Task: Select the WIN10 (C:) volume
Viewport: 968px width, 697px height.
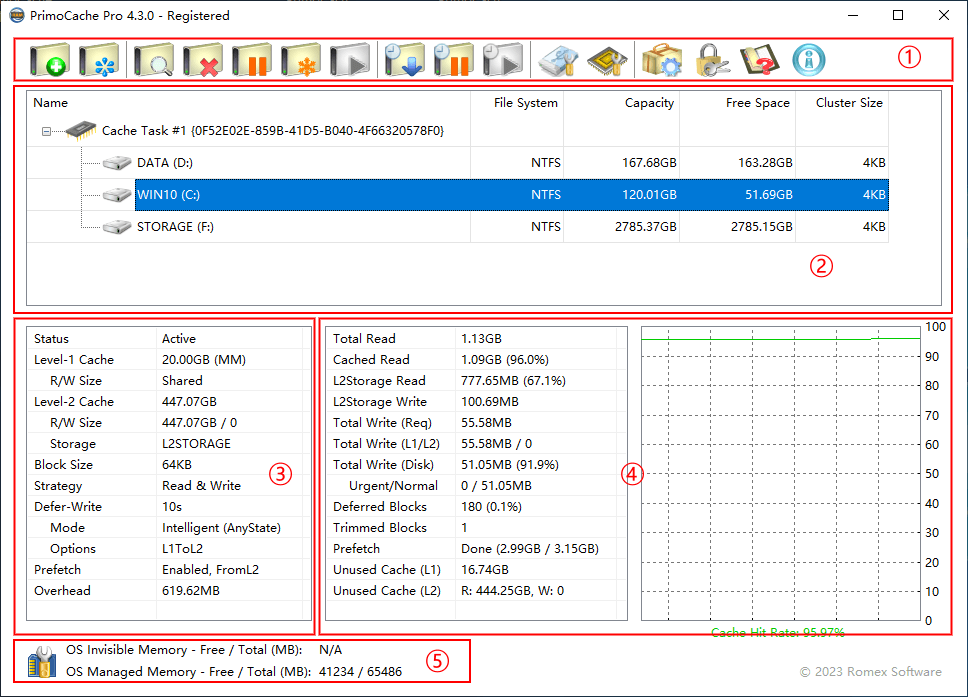Action: tap(169, 194)
